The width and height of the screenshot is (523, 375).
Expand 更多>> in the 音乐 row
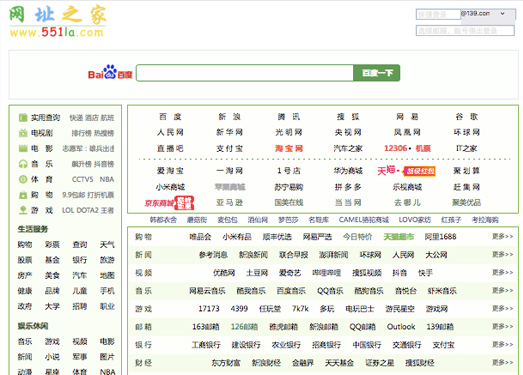(x=502, y=291)
